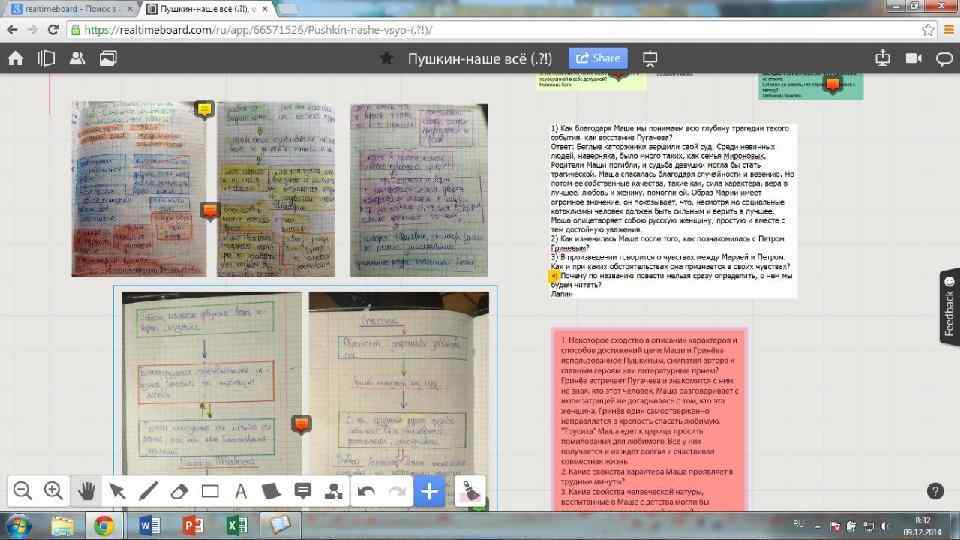The width and height of the screenshot is (960, 540).
Task: Open PowerPoint from the taskbar
Action: point(192,526)
